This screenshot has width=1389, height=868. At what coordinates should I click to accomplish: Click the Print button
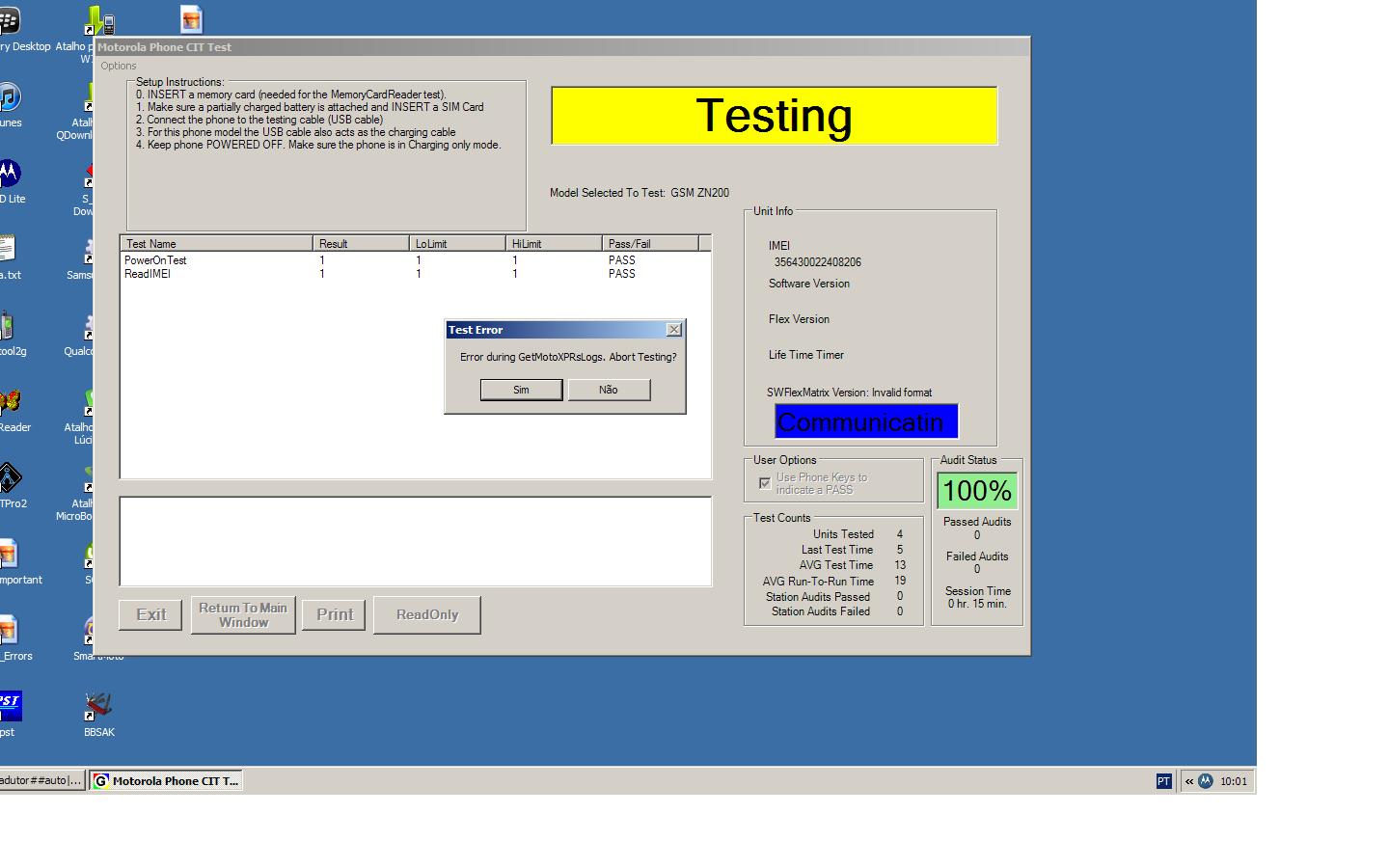pos(335,614)
